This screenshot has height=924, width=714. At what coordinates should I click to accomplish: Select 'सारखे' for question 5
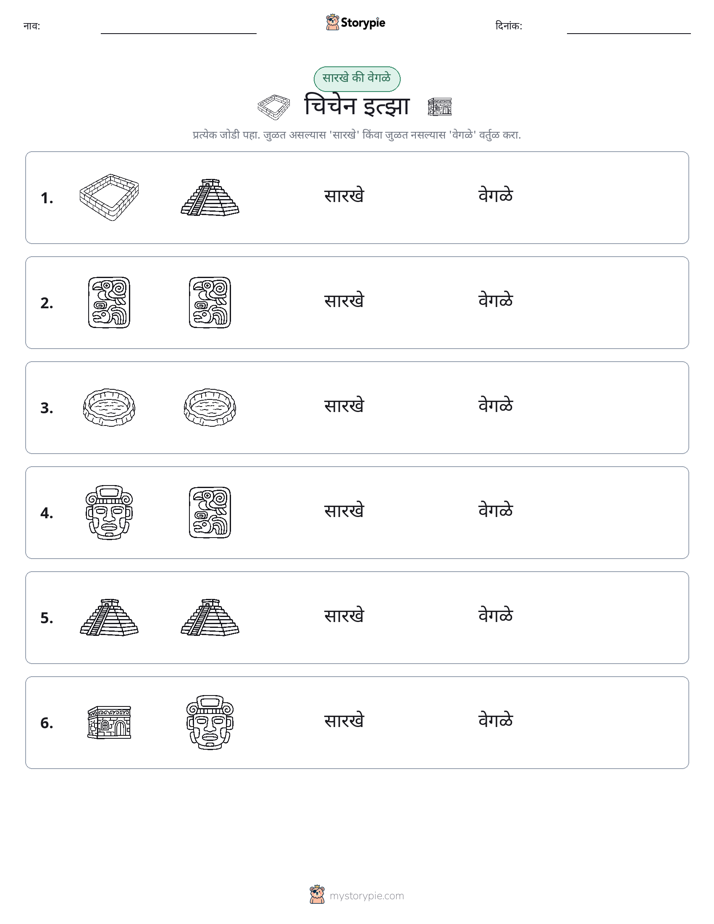(344, 616)
